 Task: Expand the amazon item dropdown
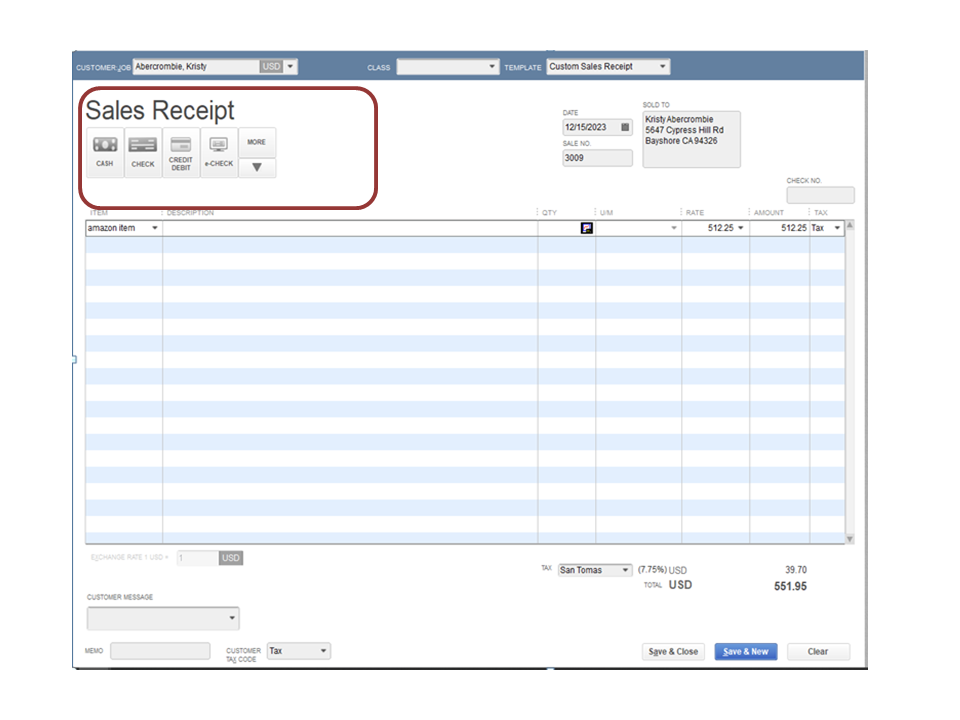click(155, 228)
